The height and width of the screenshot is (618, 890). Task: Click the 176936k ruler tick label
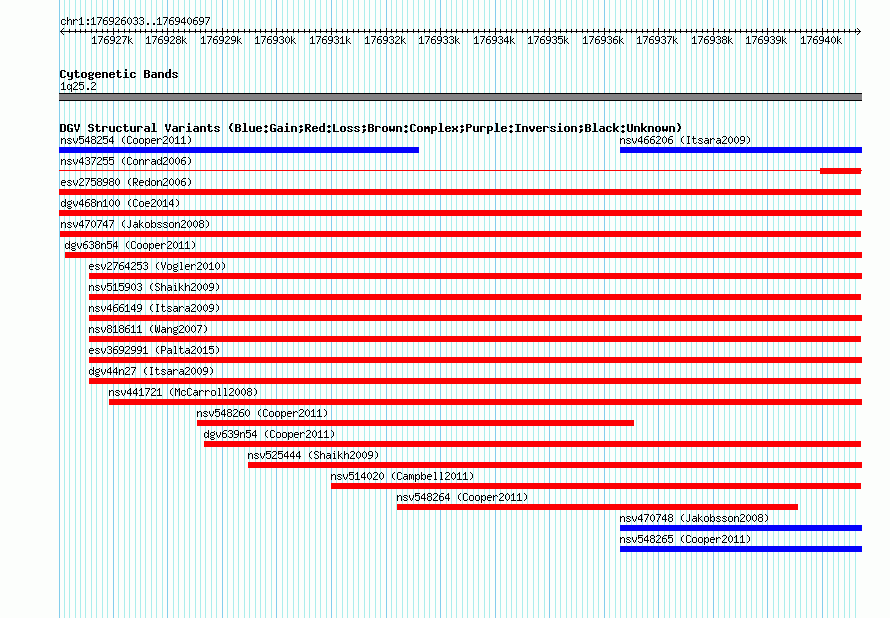click(x=603, y=40)
